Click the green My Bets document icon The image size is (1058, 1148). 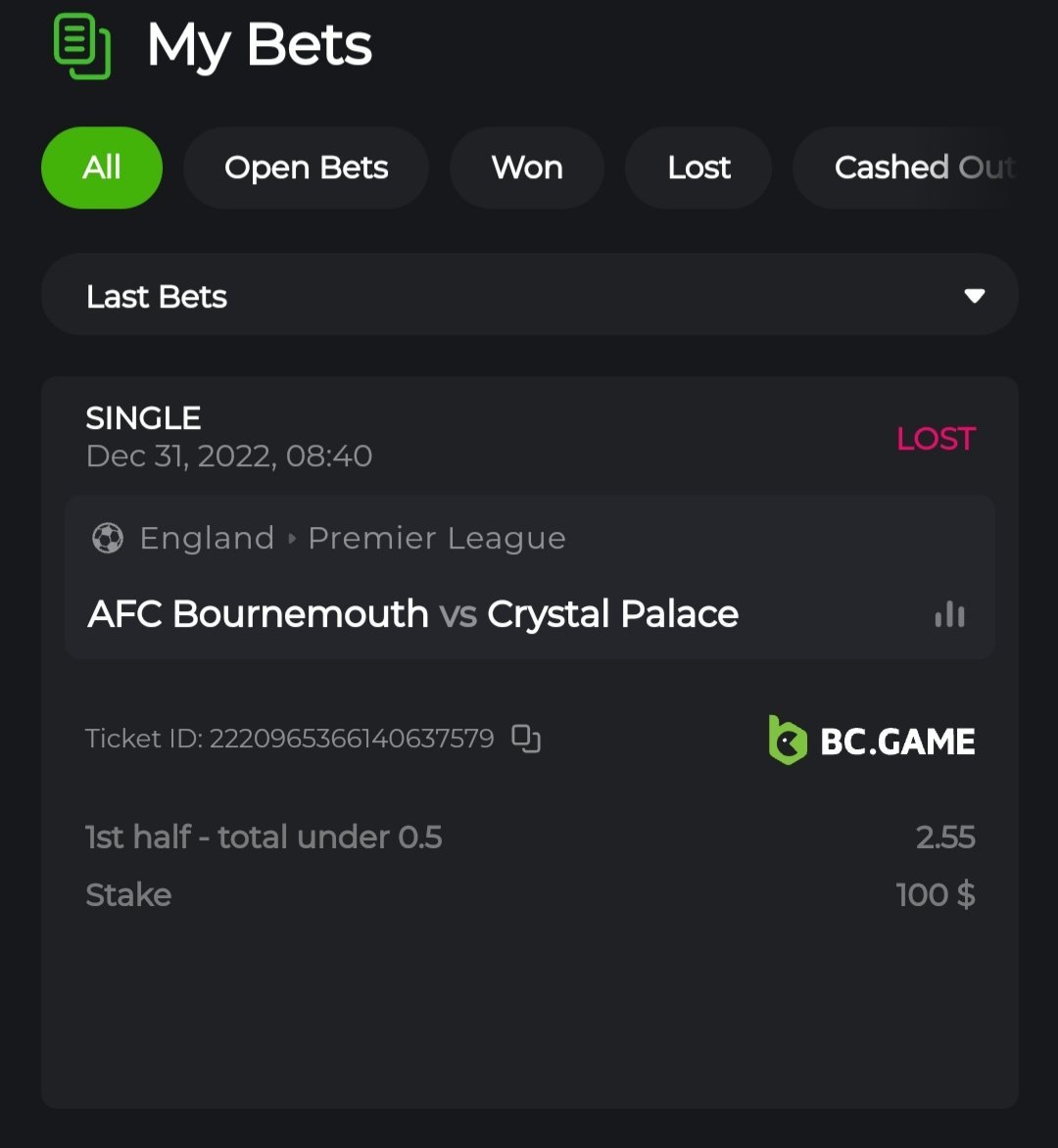click(81, 46)
